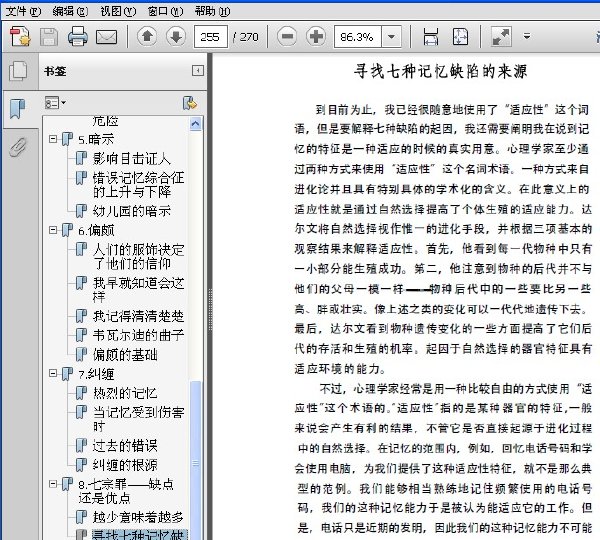Open the bookmarks options menu dropdown
600x540 pixels.
[x=55, y=103]
